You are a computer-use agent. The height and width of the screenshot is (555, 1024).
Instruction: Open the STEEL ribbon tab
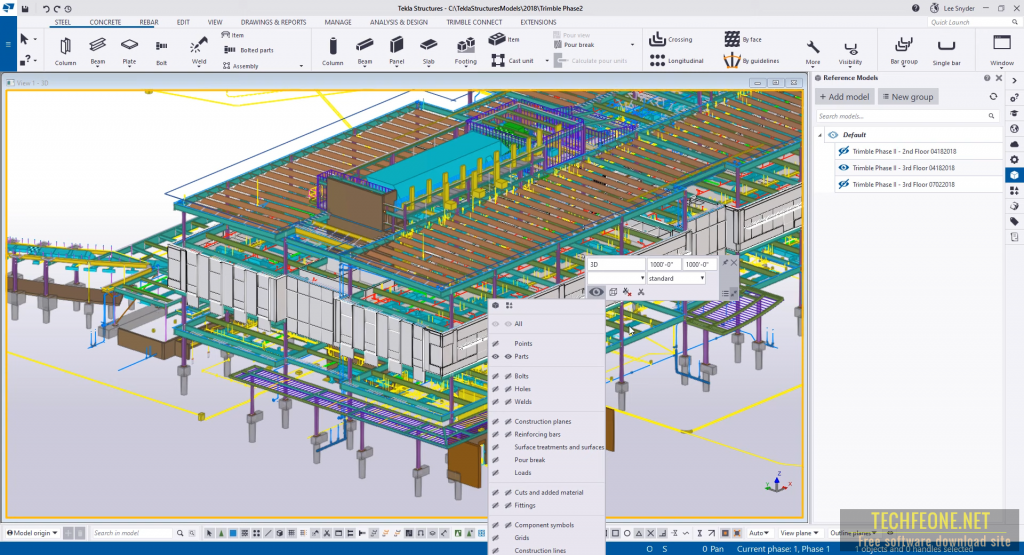[x=63, y=22]
